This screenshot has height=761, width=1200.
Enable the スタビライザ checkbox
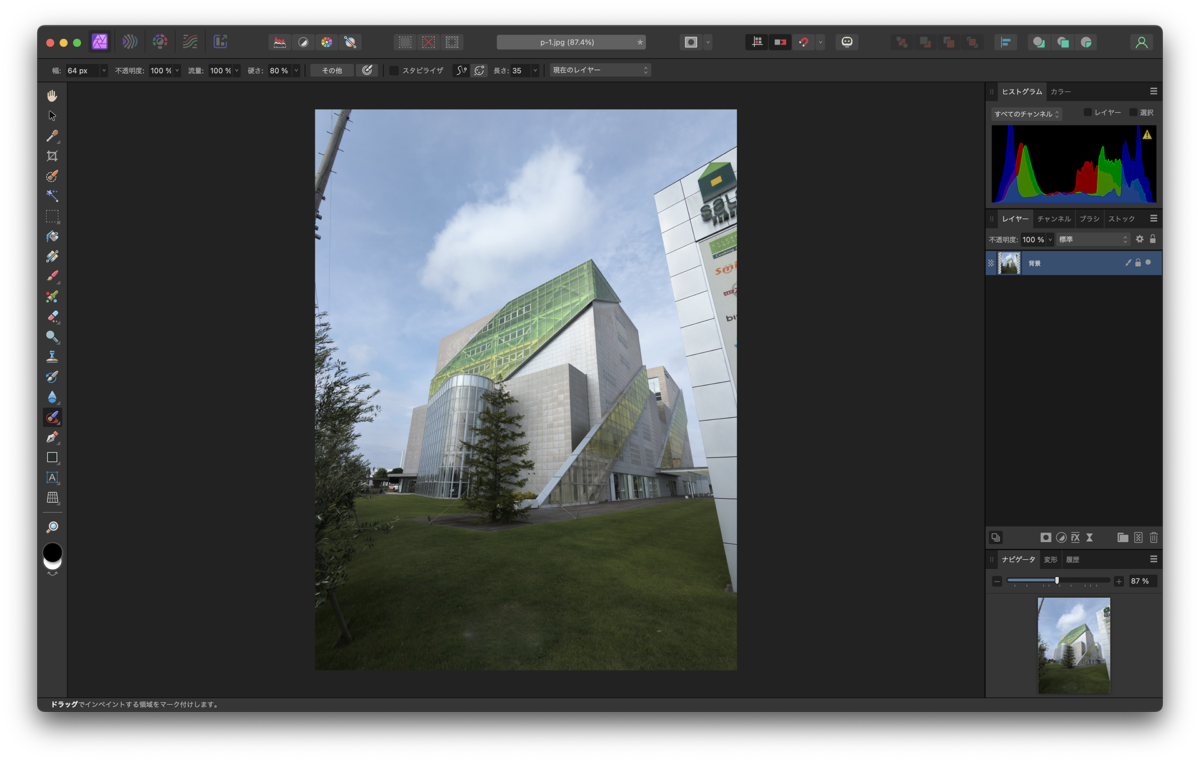click(x=394, y=71)
